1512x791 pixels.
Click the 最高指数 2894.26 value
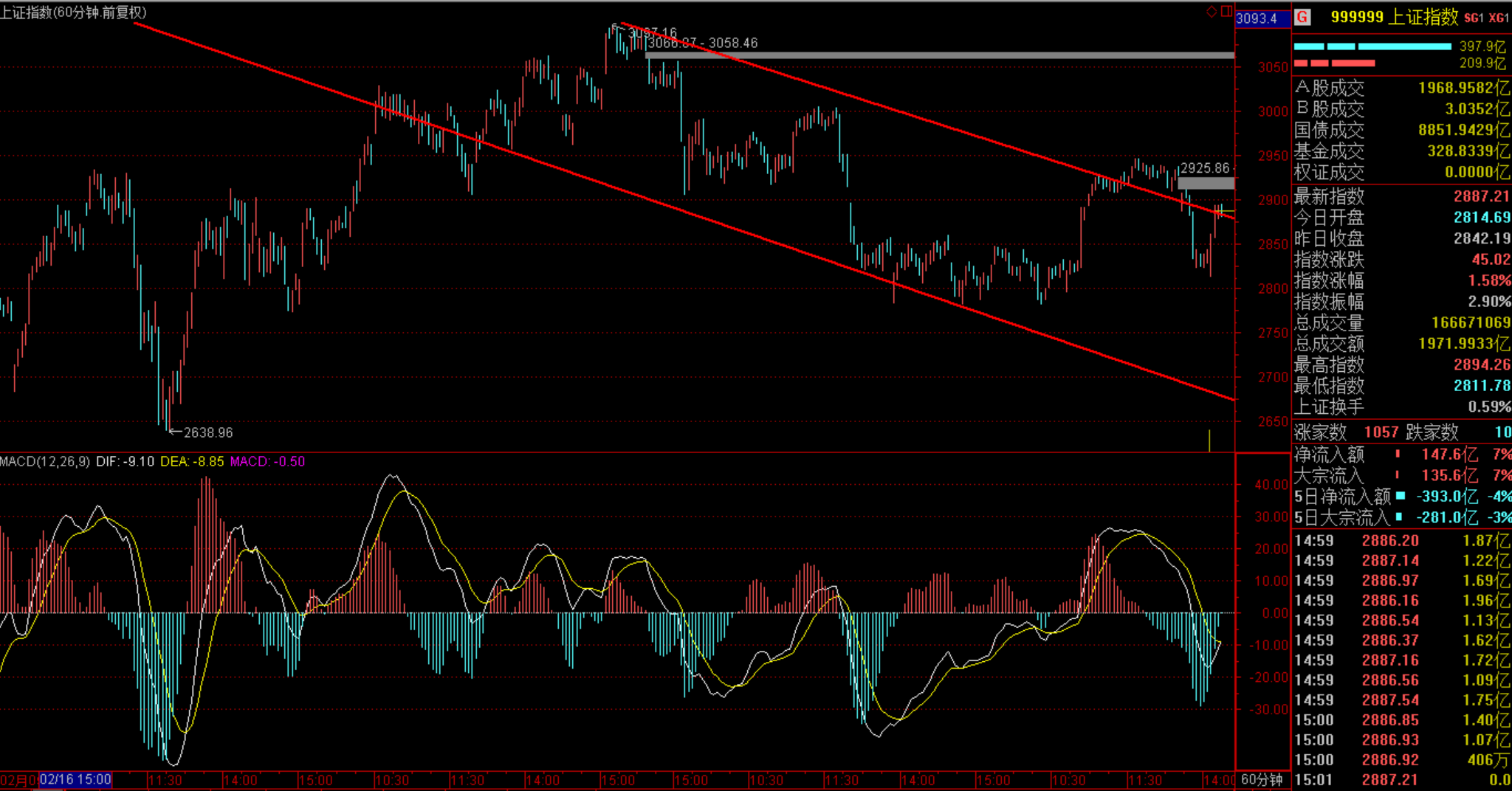[x=1482, y=365]
